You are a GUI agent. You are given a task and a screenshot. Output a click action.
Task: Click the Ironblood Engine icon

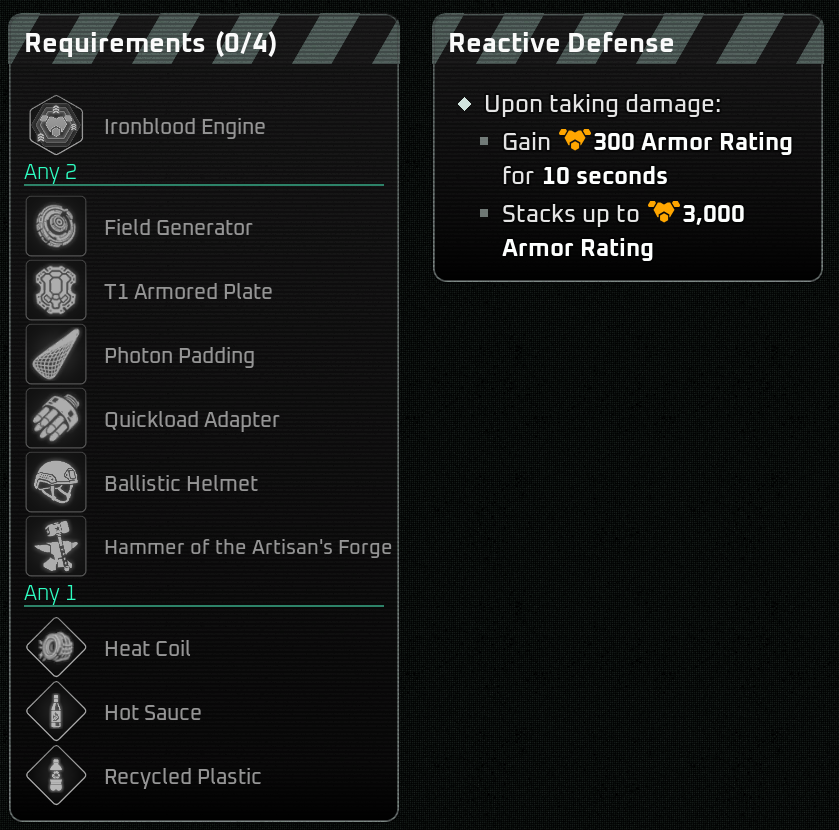point(56,126)
